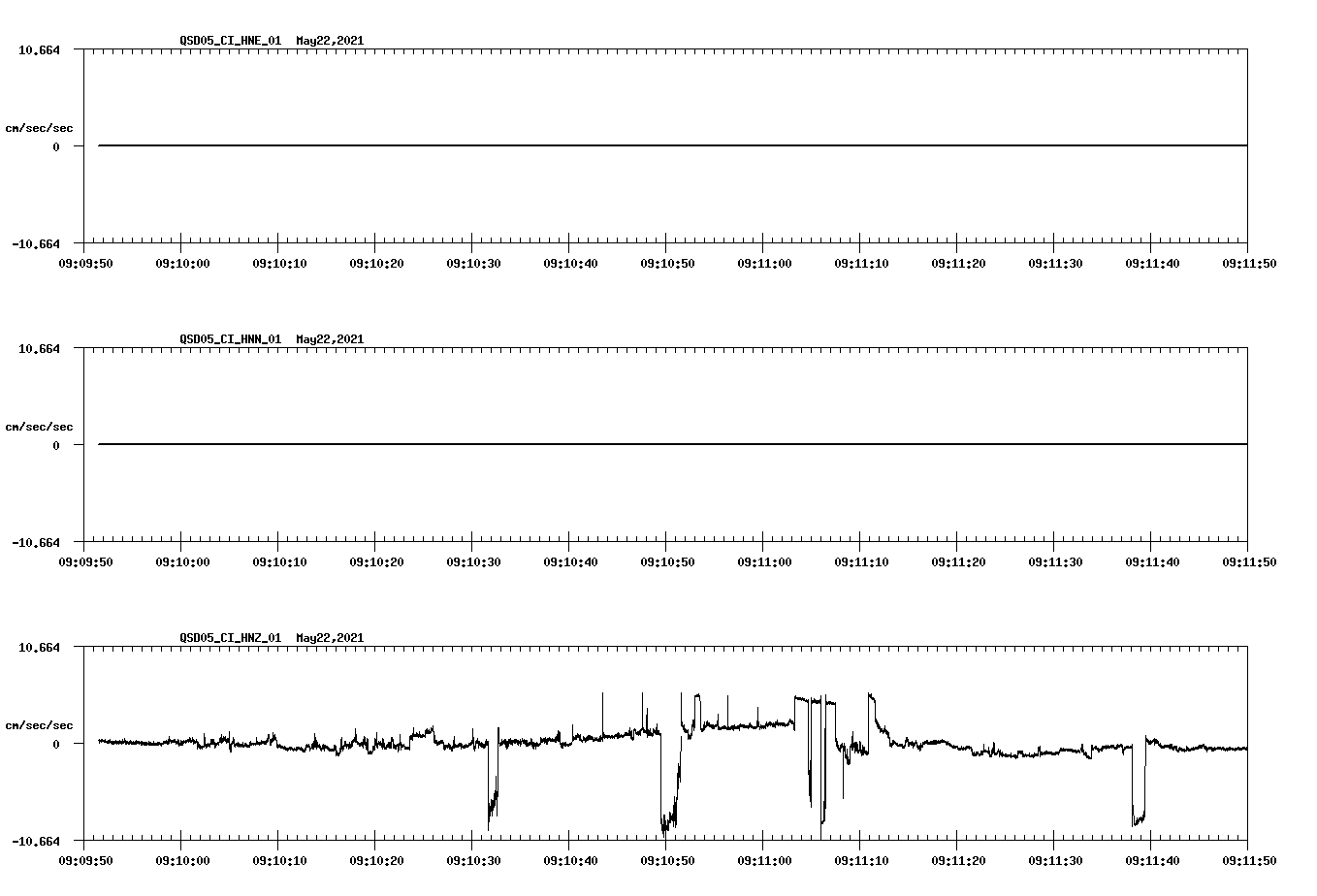The height and width of the screenshot is (896, 1317).
Task: Click the flat HNE trace line
Action: pos(582,145)
